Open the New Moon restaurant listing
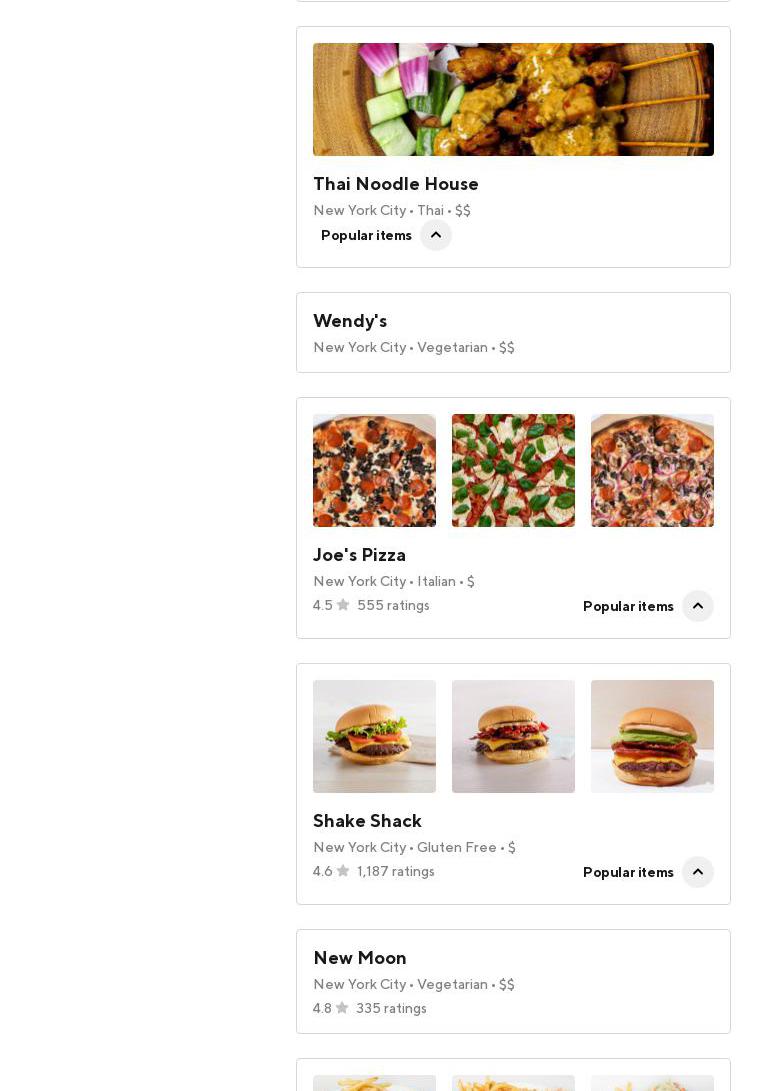 tap(360, 958)
